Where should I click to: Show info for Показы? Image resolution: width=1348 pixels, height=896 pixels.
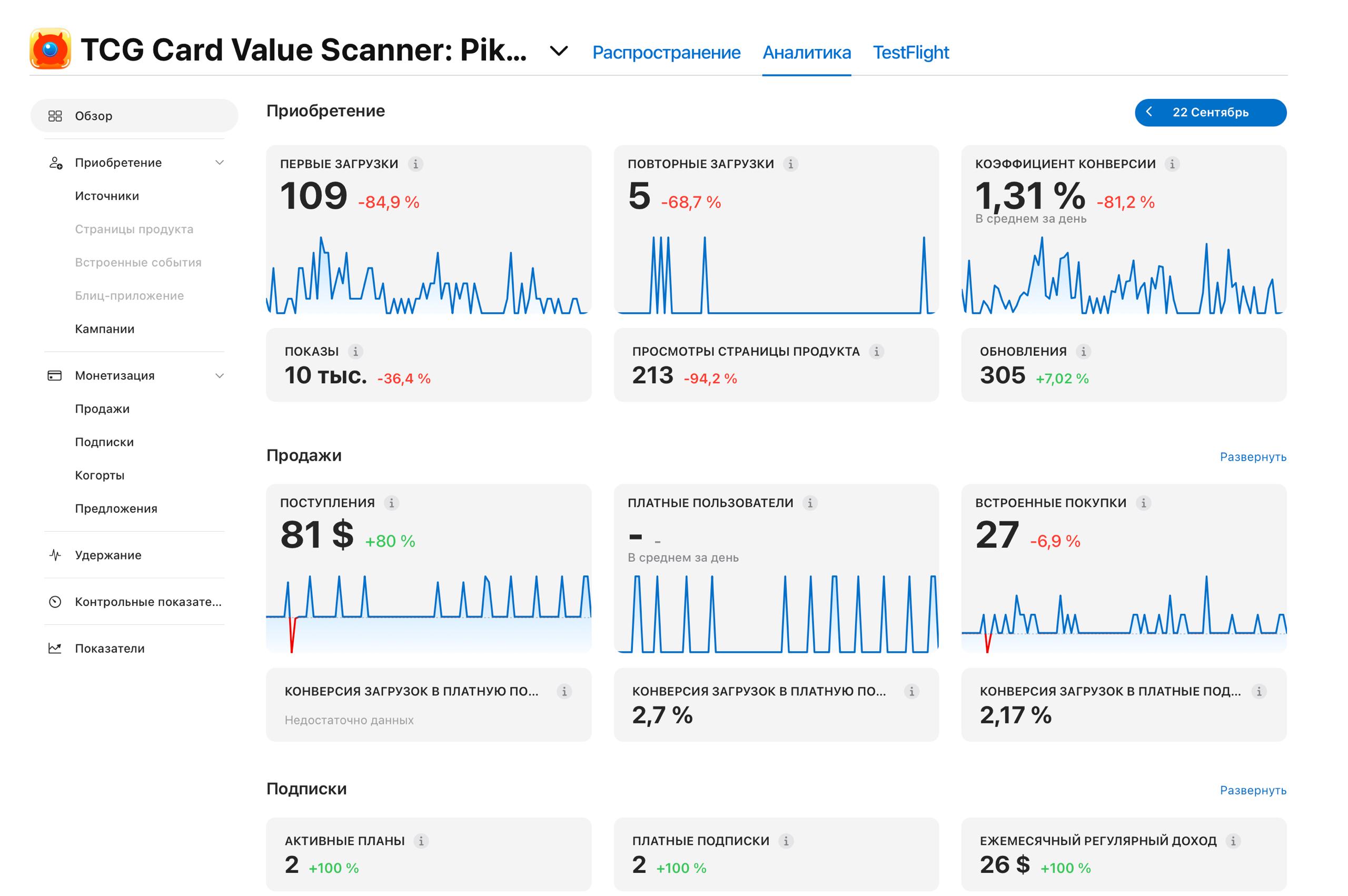[x=355, y=352]
